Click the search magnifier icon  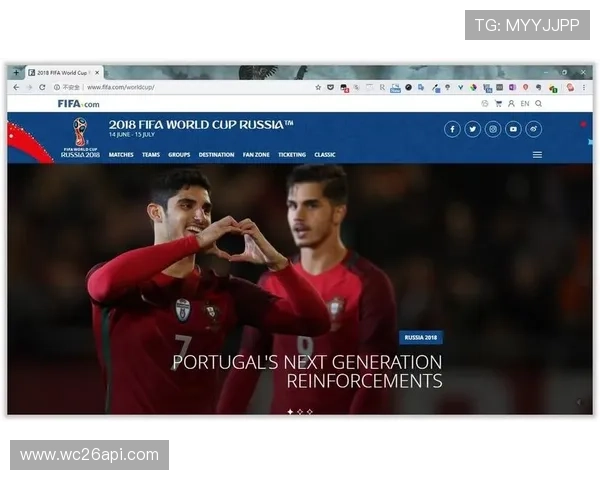tap(539, 103)
